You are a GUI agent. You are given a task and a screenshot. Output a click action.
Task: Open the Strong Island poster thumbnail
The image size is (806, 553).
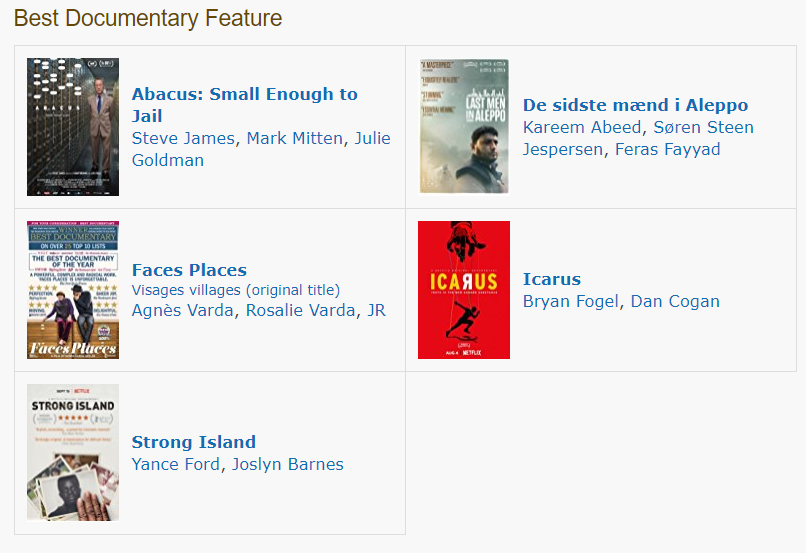72,452
